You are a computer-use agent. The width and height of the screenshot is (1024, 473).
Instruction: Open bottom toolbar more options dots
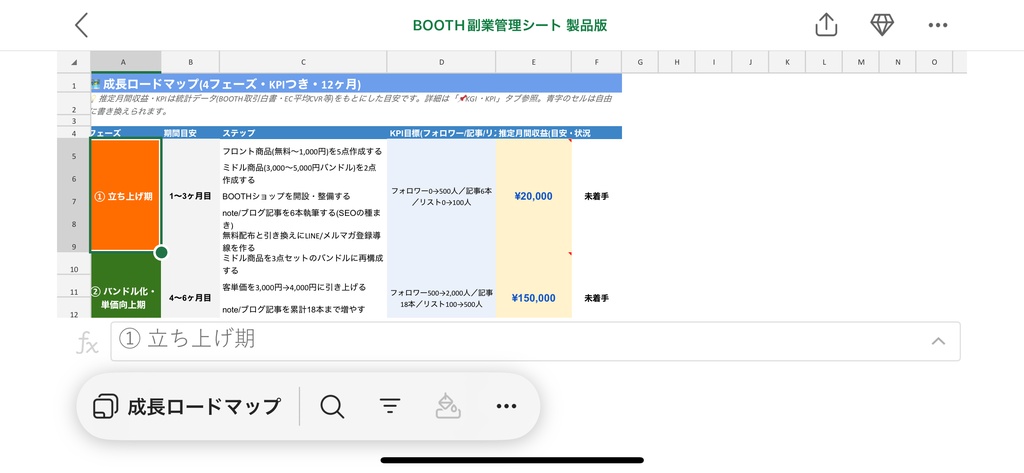(x=506, y=406)
